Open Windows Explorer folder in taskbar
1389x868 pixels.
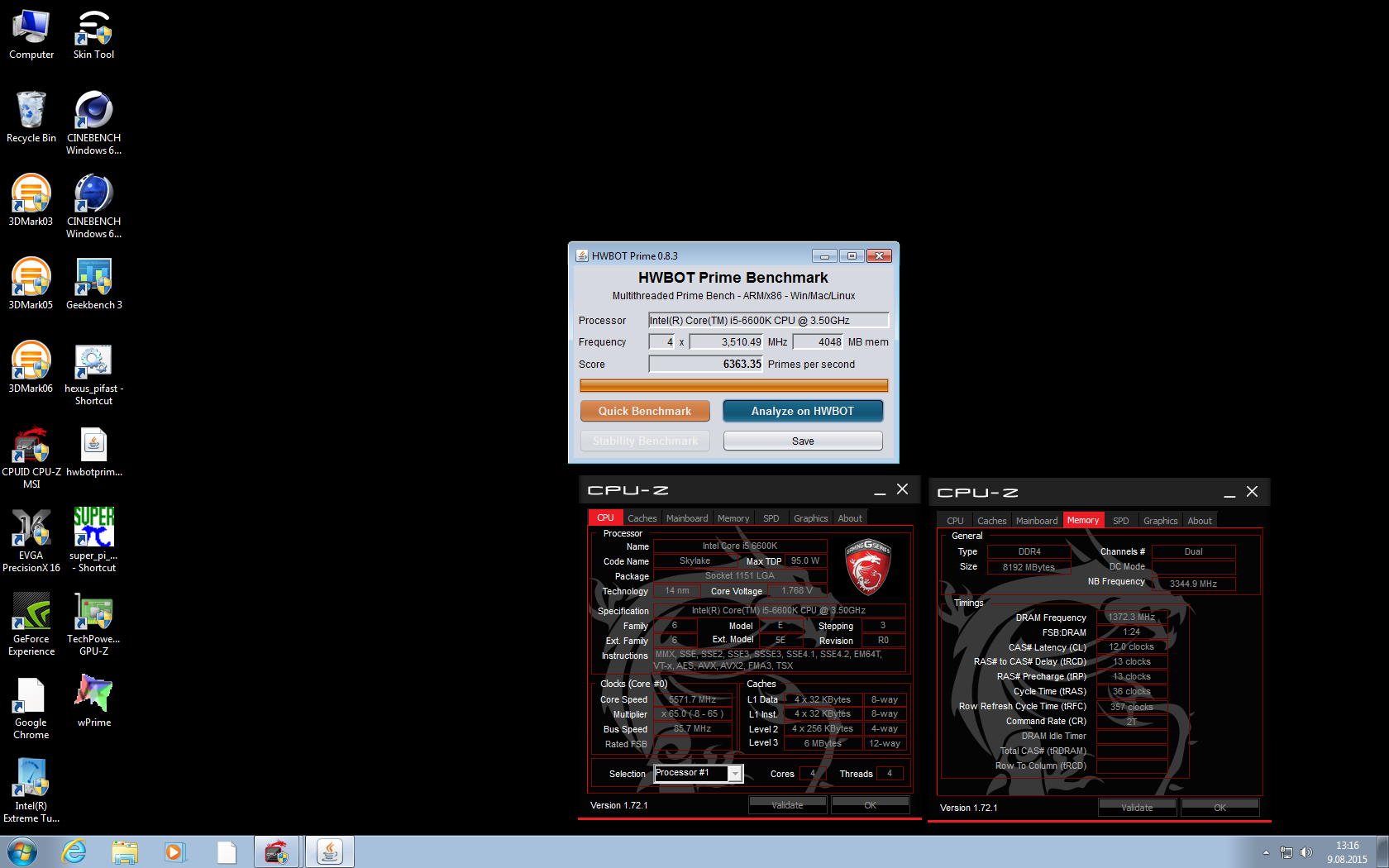tap(125, 851)
